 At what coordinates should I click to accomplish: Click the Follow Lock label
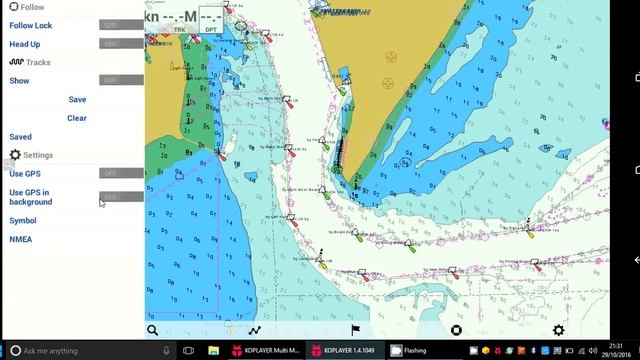31,25
